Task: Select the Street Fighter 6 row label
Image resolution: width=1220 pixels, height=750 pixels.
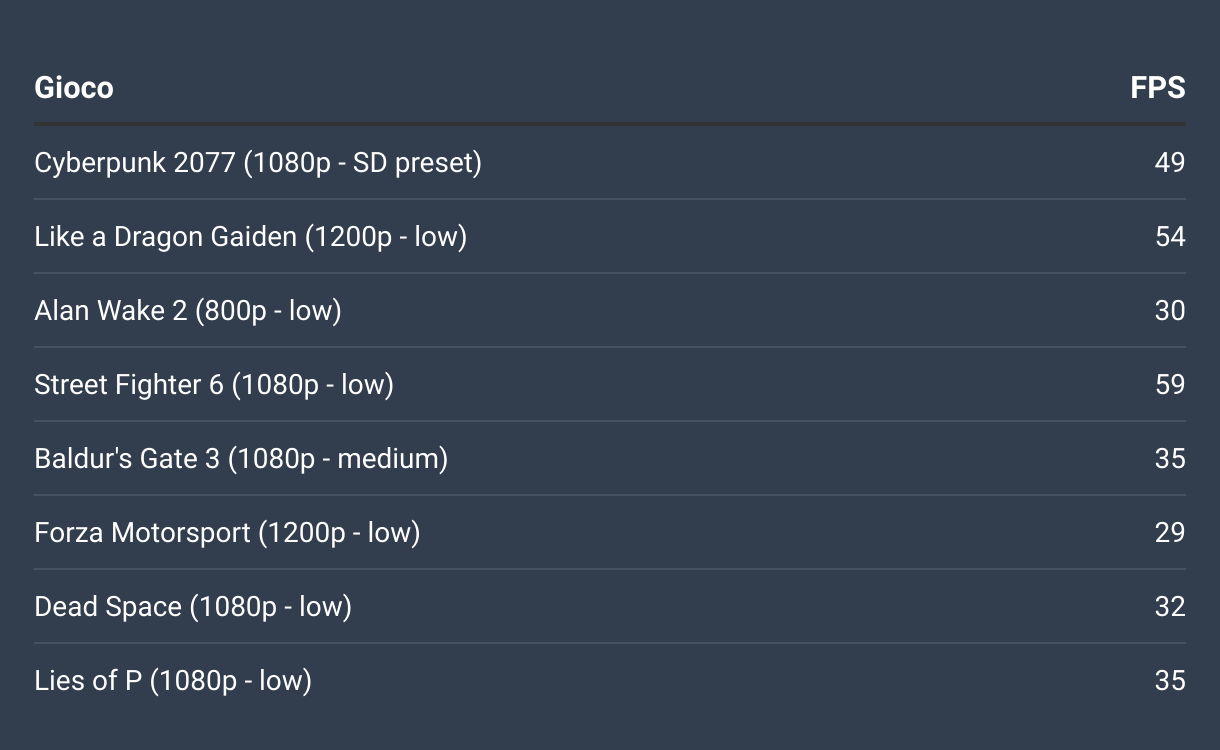Action: pos(214,384)
